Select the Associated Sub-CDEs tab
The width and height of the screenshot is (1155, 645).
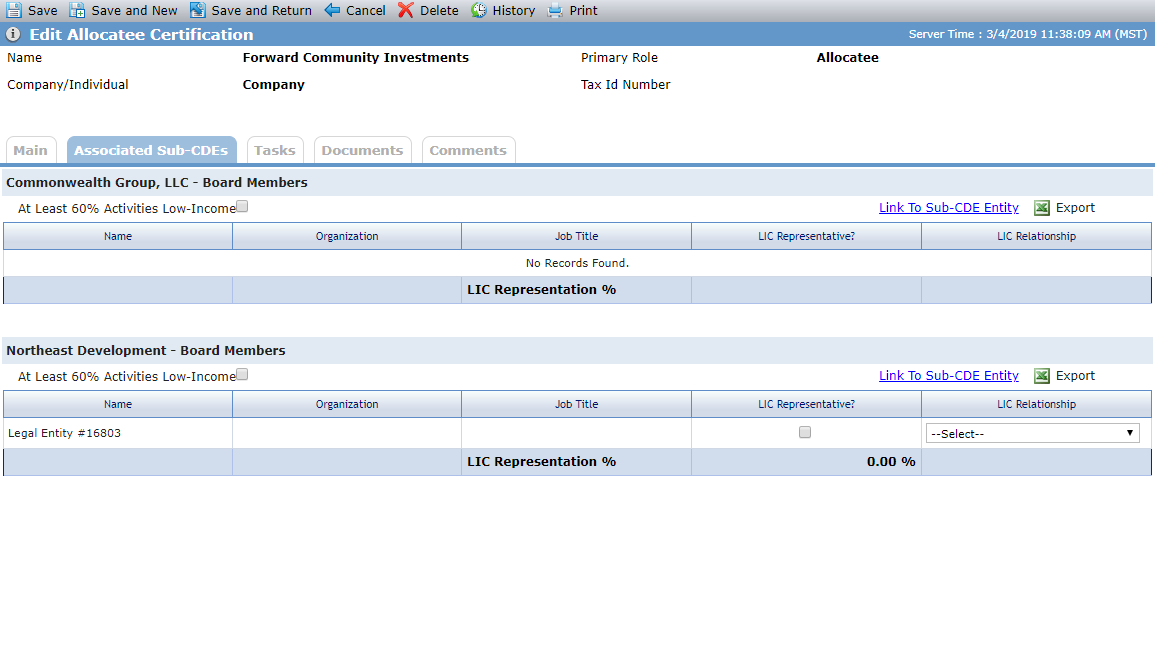152,150
